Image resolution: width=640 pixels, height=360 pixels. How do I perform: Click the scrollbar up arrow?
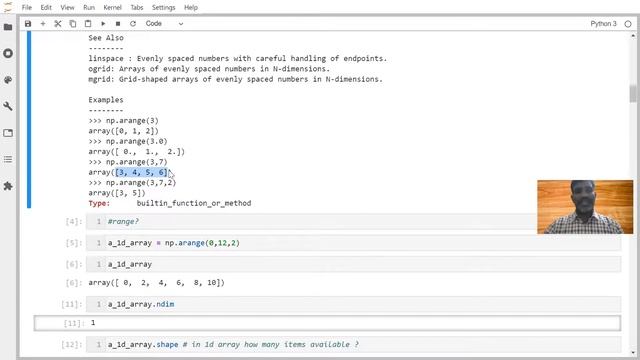coord(633,36)
